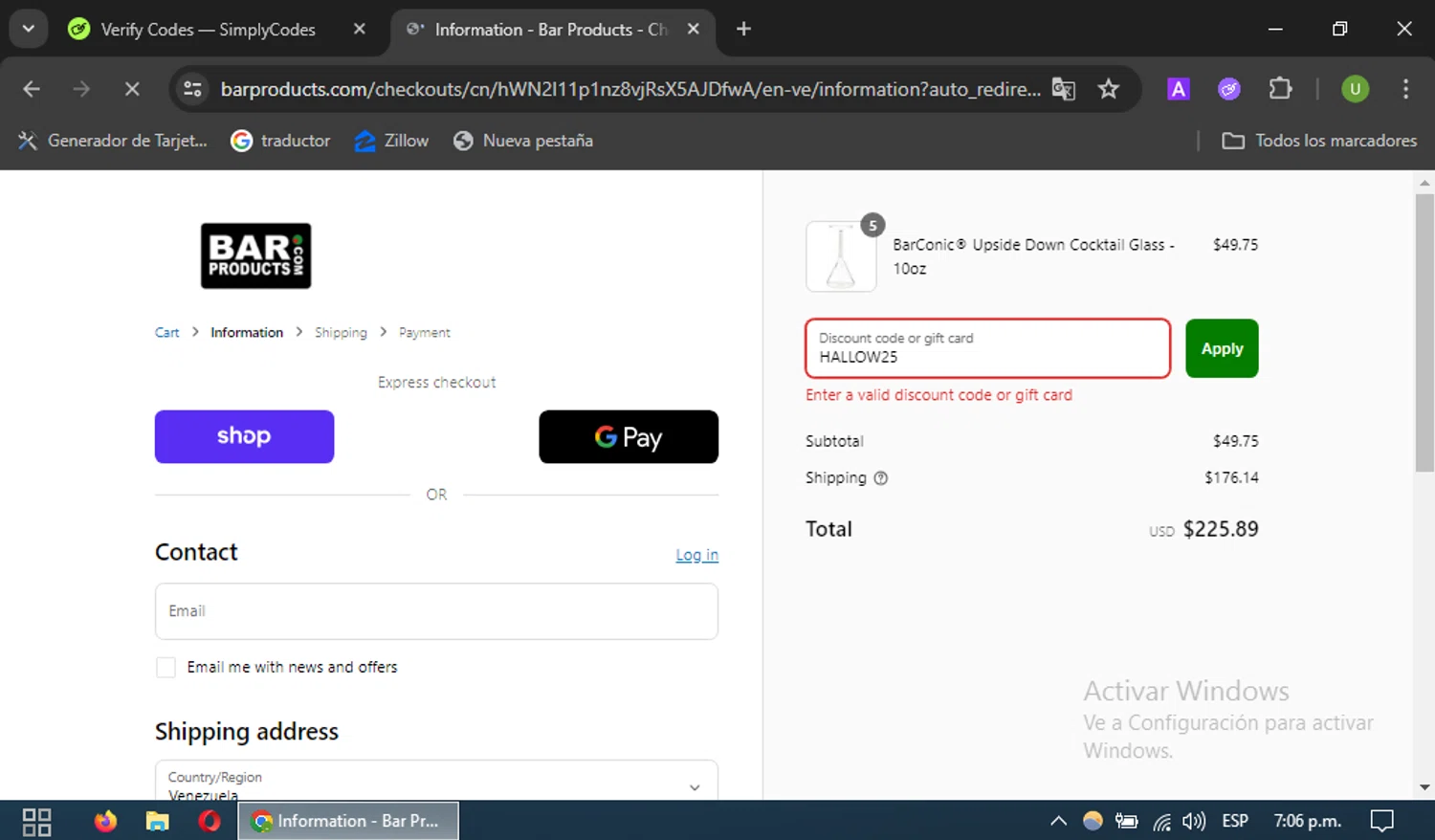The width and height of the screenshot is (1435, 840).
Task: Select Shipping breadcrumb step
Action: click(x=341, y=333)
